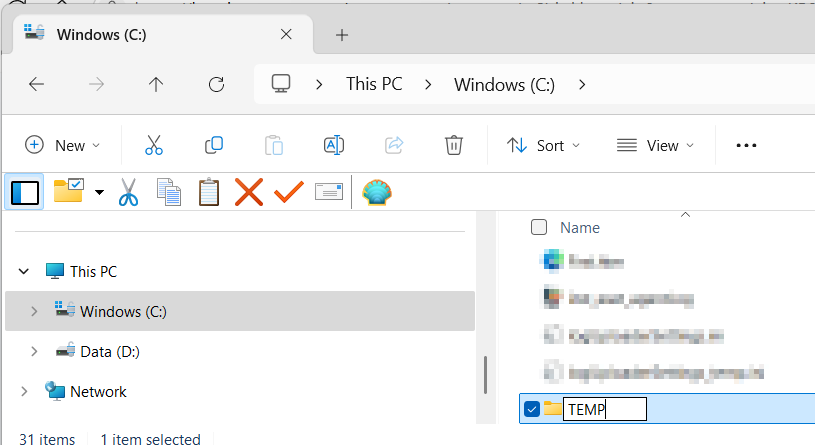Click the Delete trash can icon
Viewport: 815px width, 445px height.
[454, 145]
